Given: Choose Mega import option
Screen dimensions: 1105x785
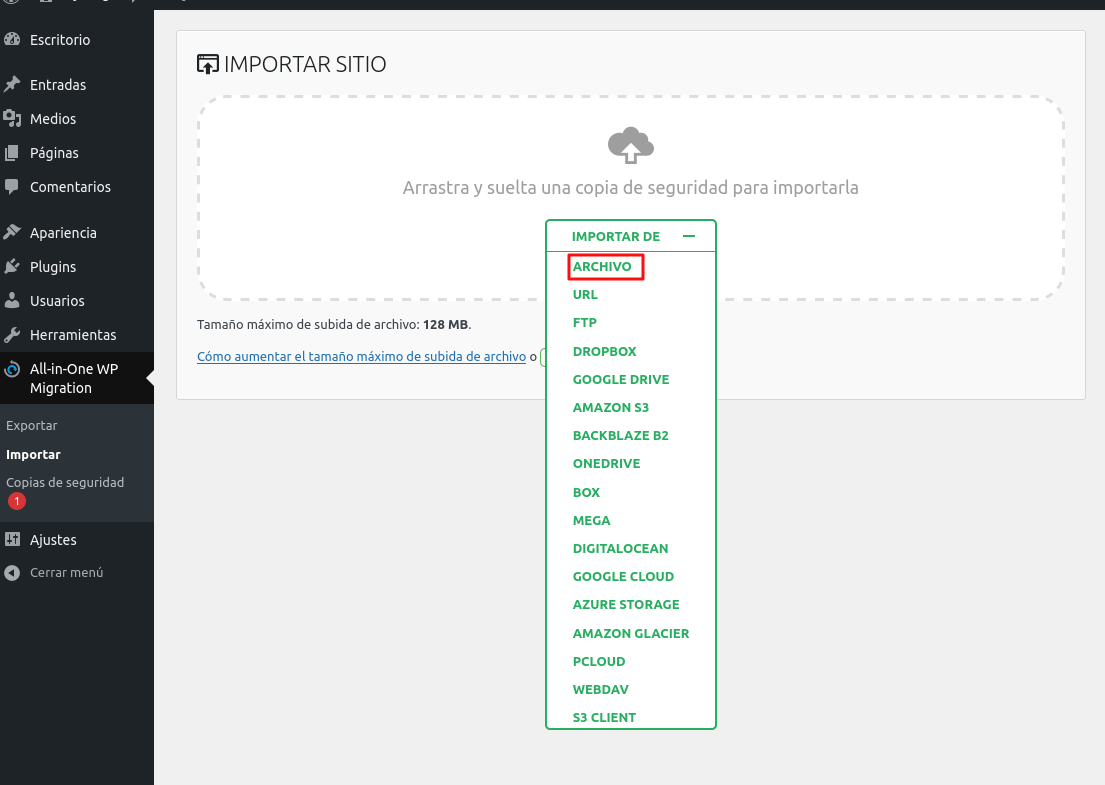Looking at the screenshot, I should 591,520.
